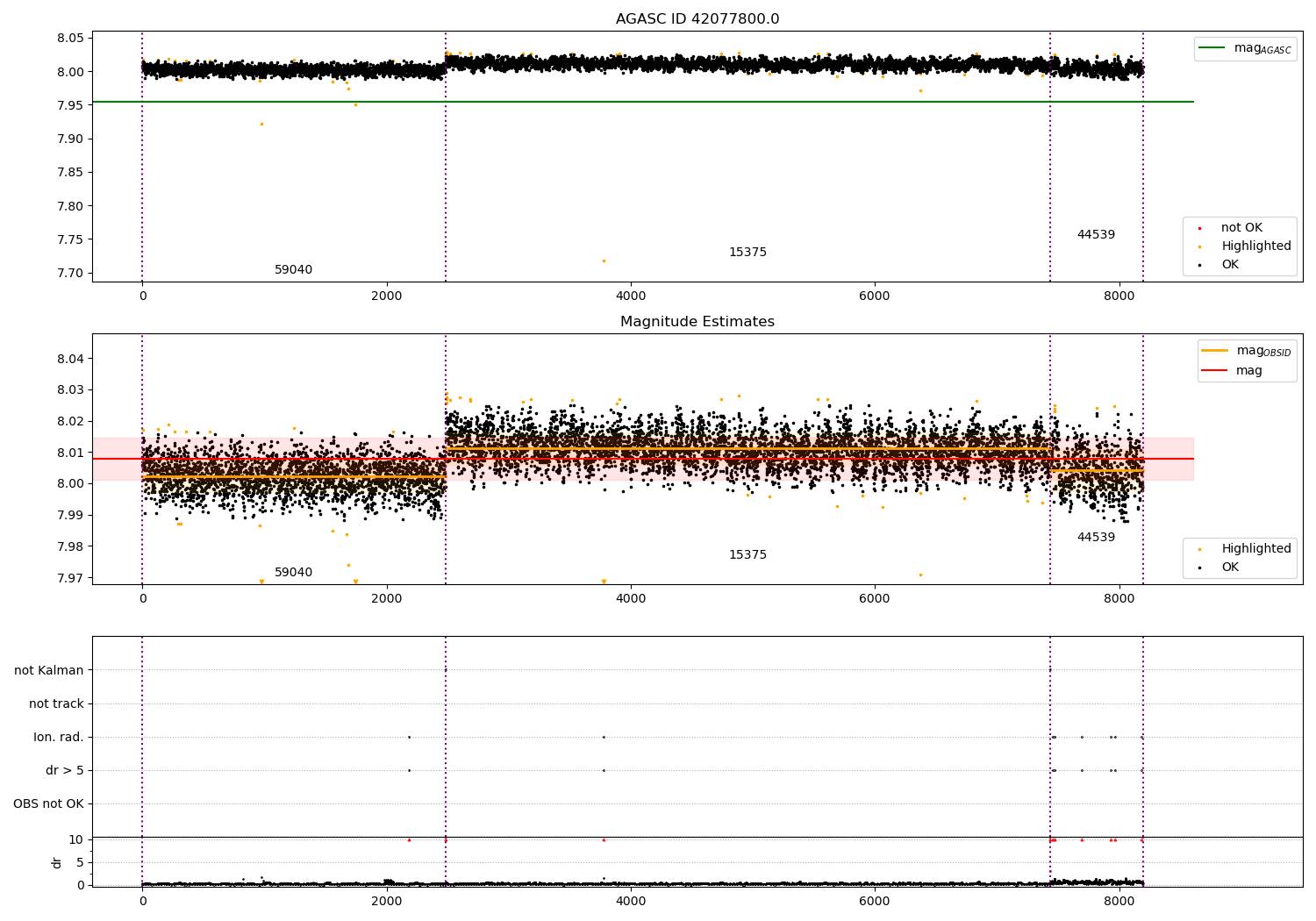Click the 8000 x-tick under the bottom plot
Image resolution: width=1316 pixels, height=921 pixels.
tap(1119, 901)
